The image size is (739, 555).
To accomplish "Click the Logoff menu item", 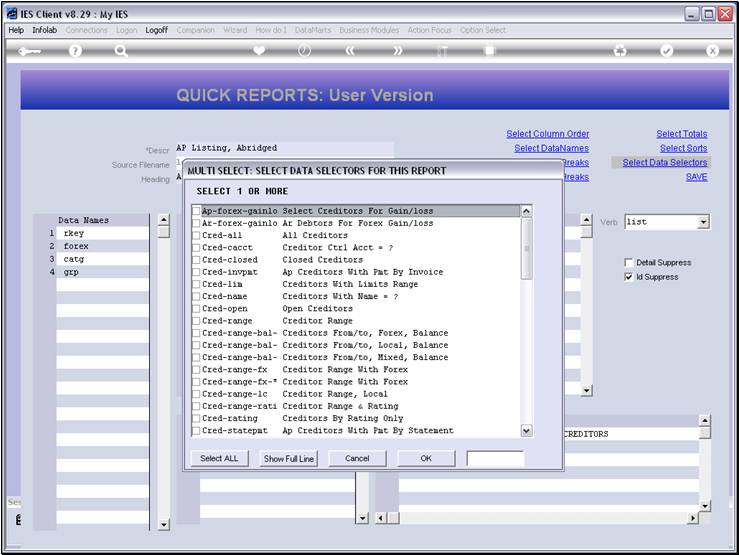I will [156, 30].
